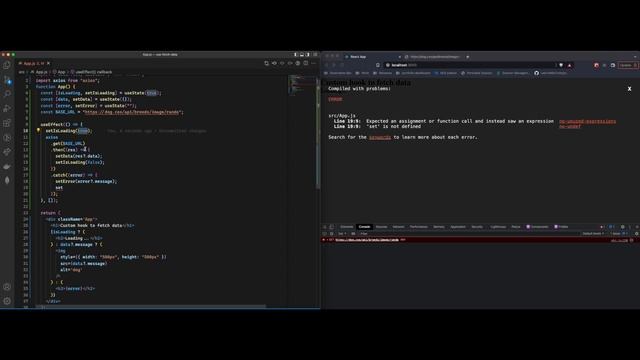Expand the console error message arrow

327,240
